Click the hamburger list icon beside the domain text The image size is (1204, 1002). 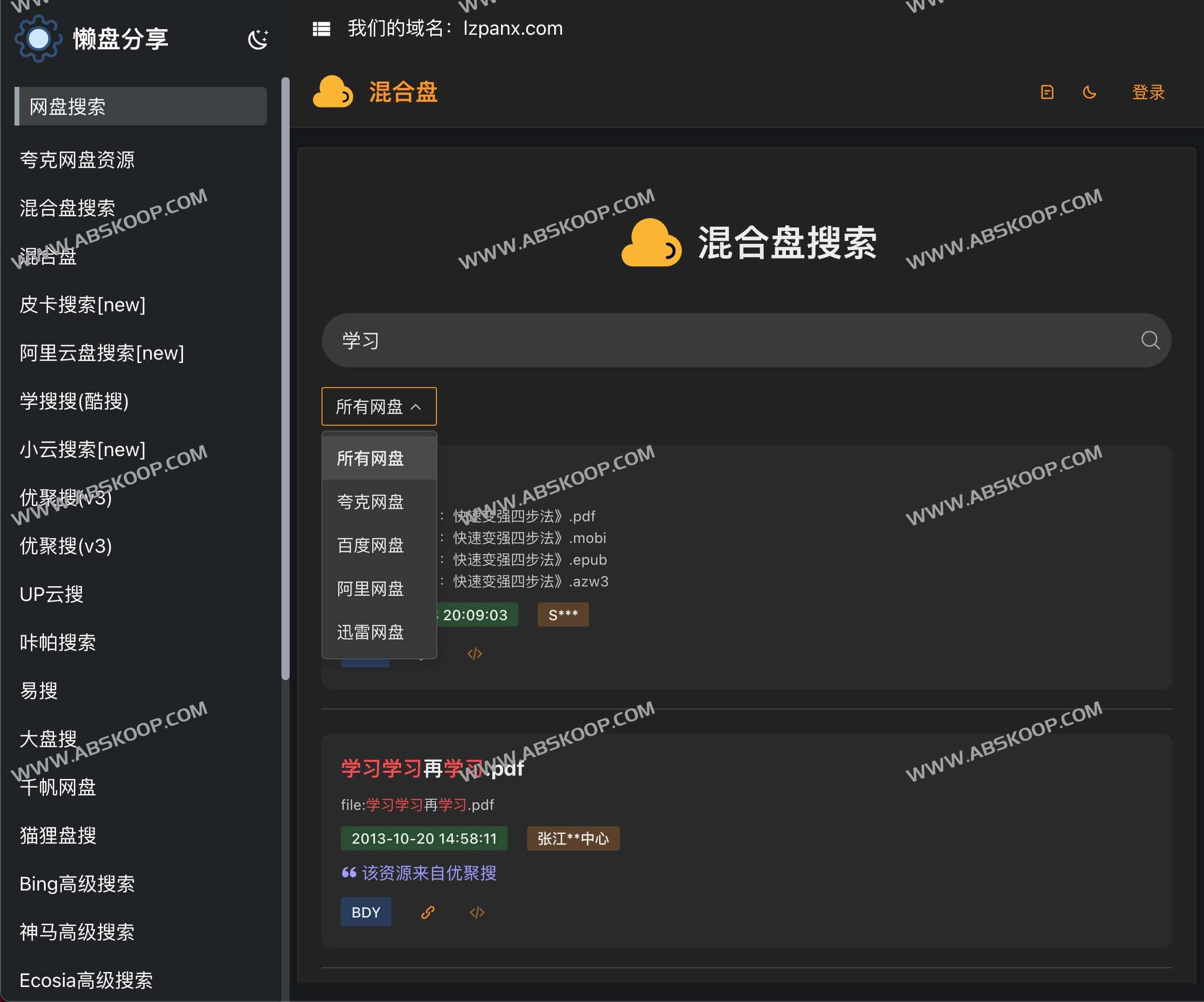point(322,28)
